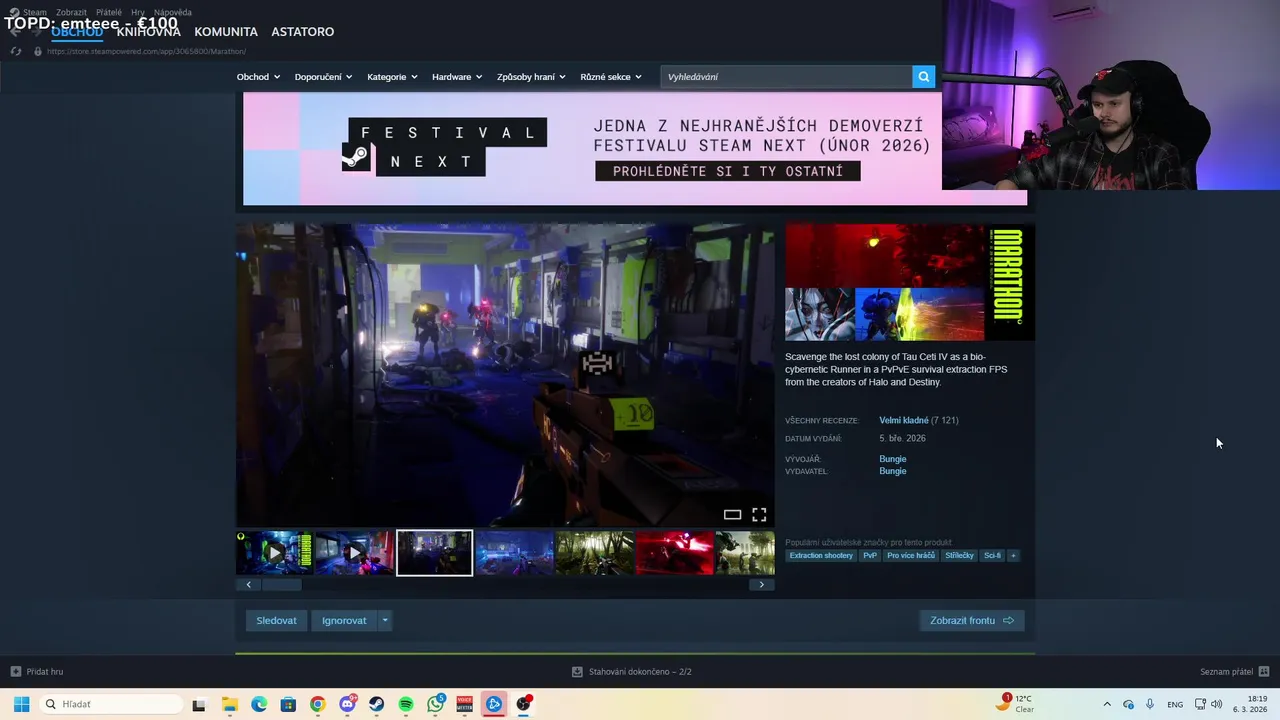Image resolution: width=1280 pixels, height=720 pixels.
Task: Open the weather widget showing 12°C
Action: [1015, 703]
